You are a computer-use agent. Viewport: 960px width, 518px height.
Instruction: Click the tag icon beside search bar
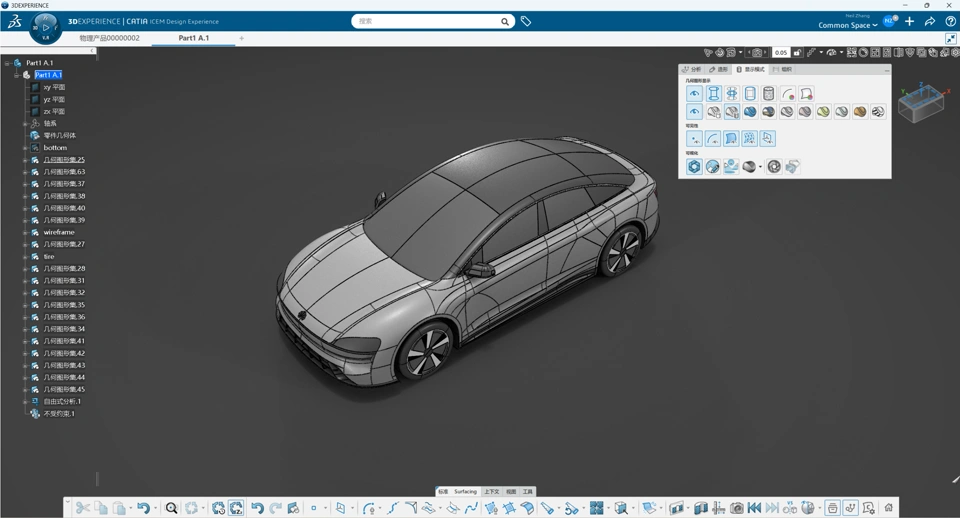coord(526,21)
